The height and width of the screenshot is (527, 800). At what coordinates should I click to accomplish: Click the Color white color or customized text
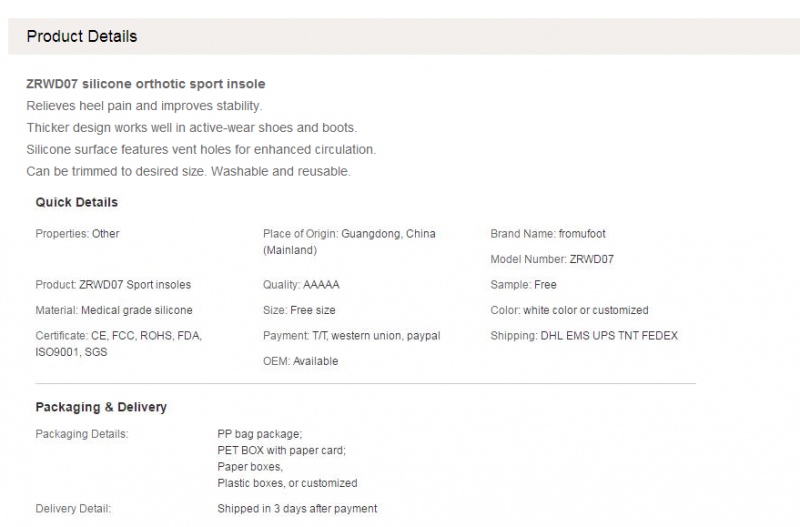pyautogui.click(x=569, y=310)
